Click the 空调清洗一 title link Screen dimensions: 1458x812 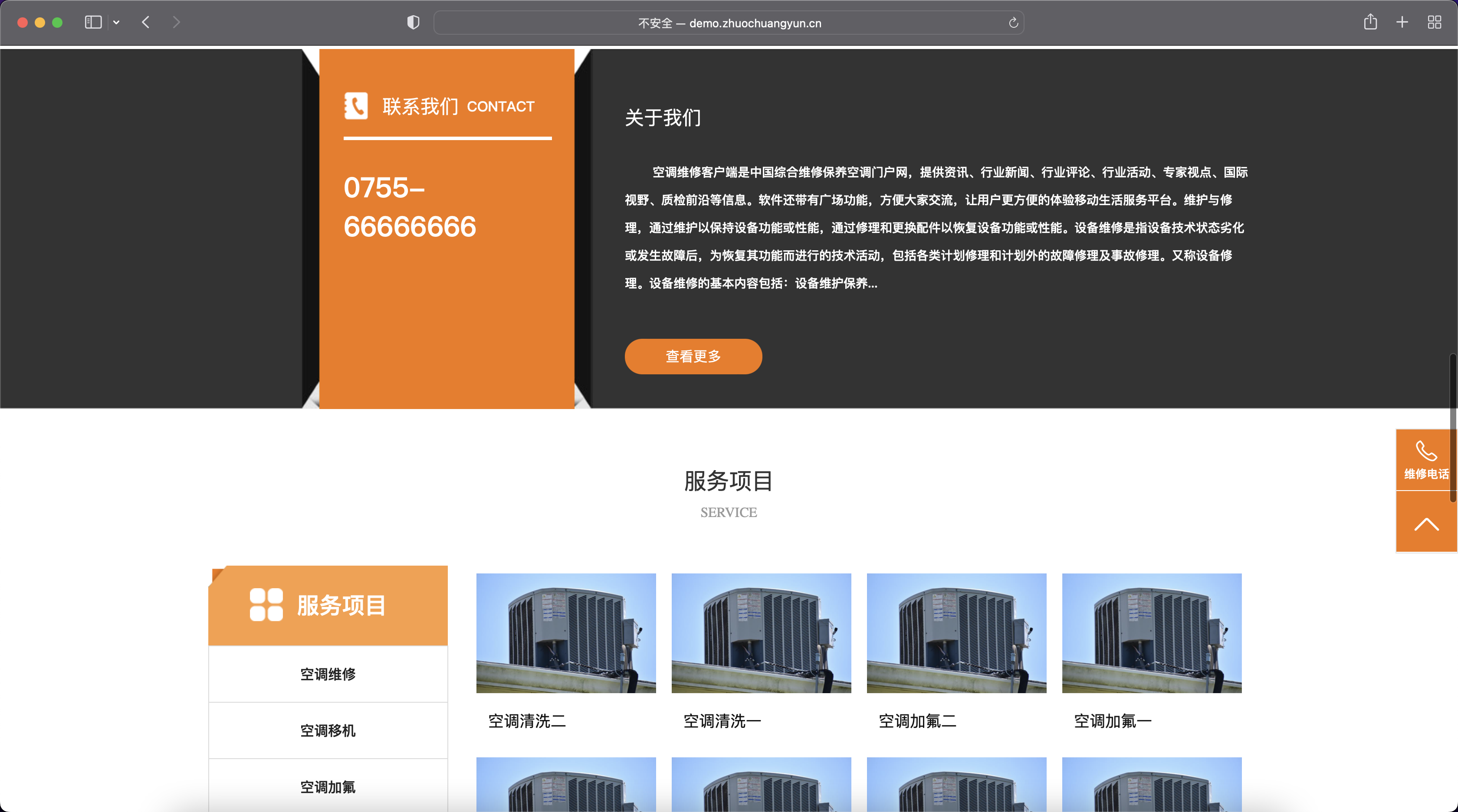coord(722,721)
